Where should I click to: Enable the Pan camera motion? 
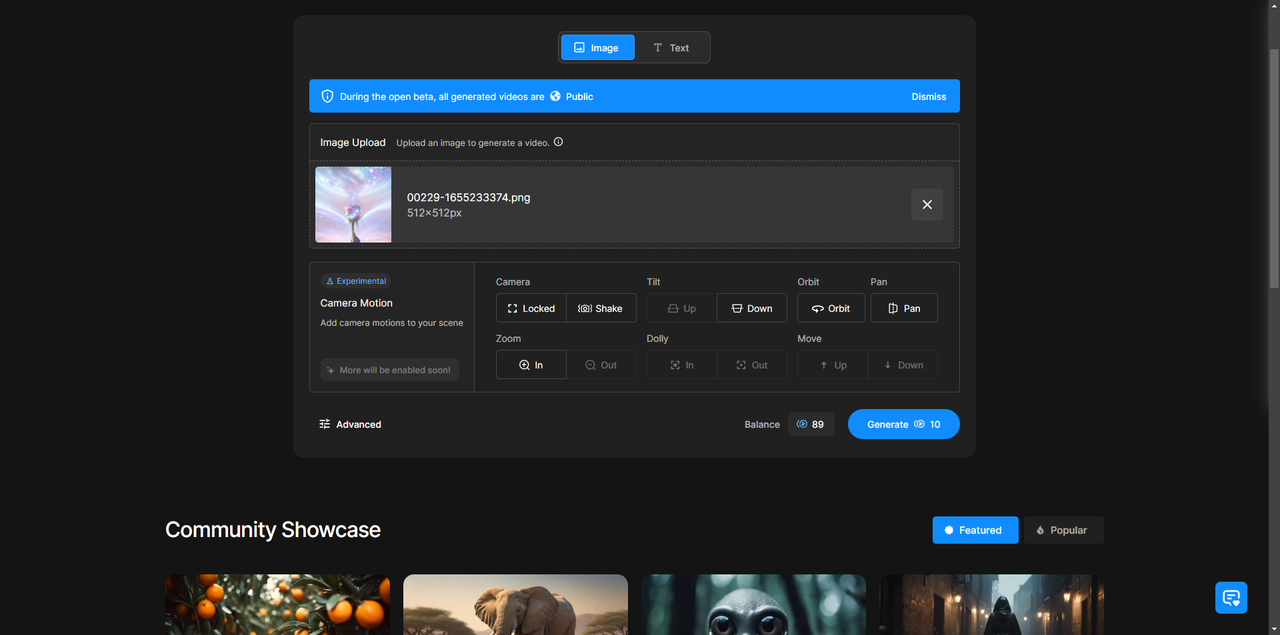point(904,308)
